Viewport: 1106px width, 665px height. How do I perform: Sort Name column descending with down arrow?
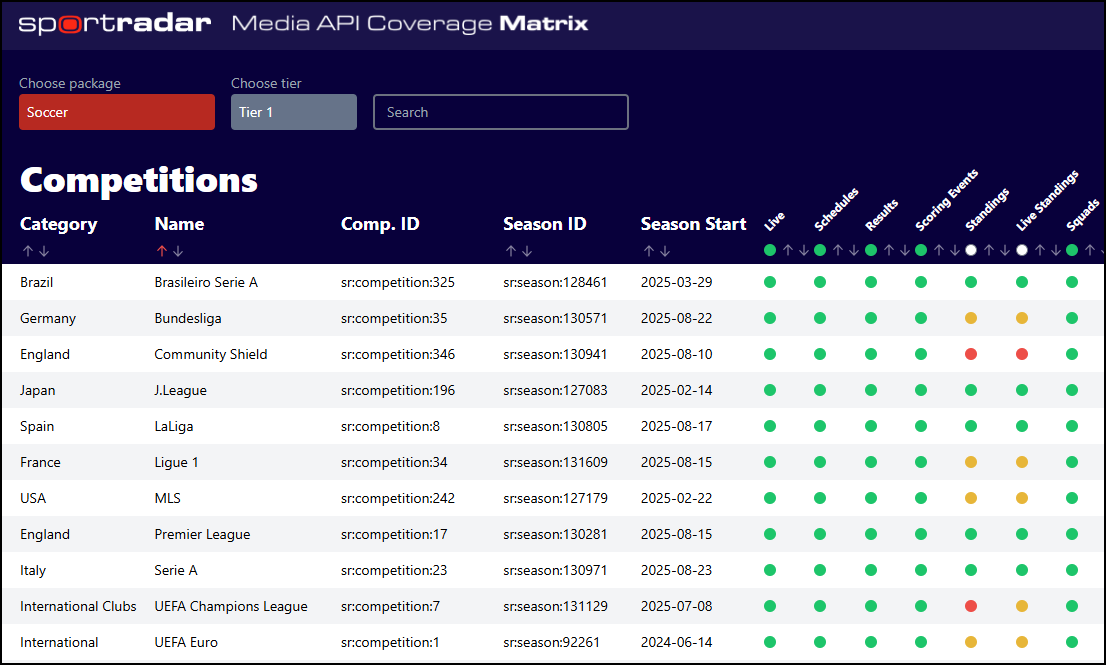tap(178, 251)
